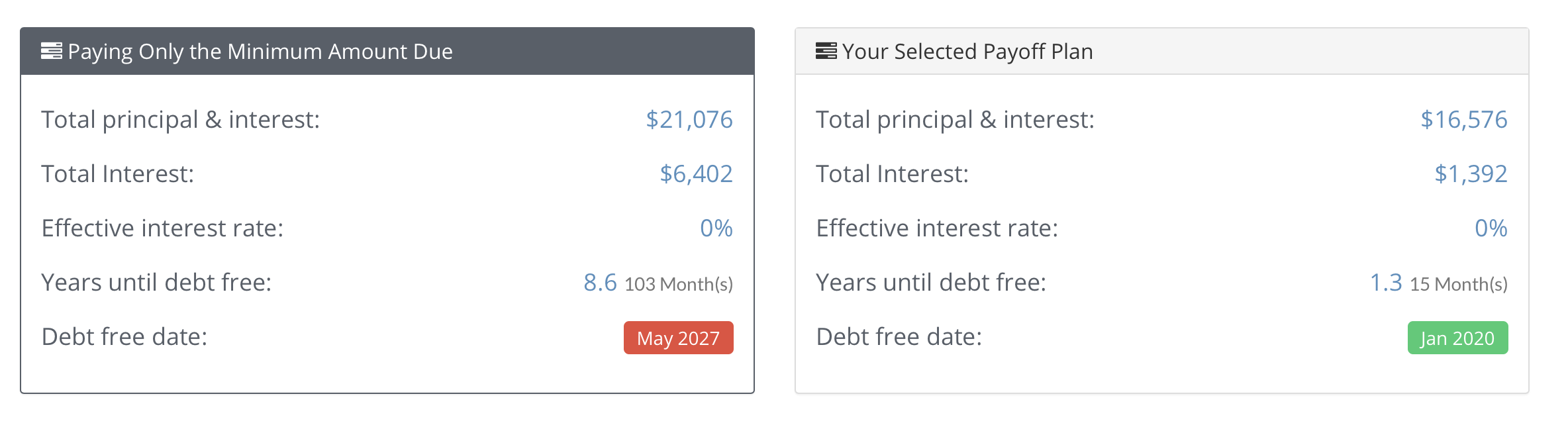
Task: Click the green Jan 2020 debt free badge
Action: (1457, 338)
